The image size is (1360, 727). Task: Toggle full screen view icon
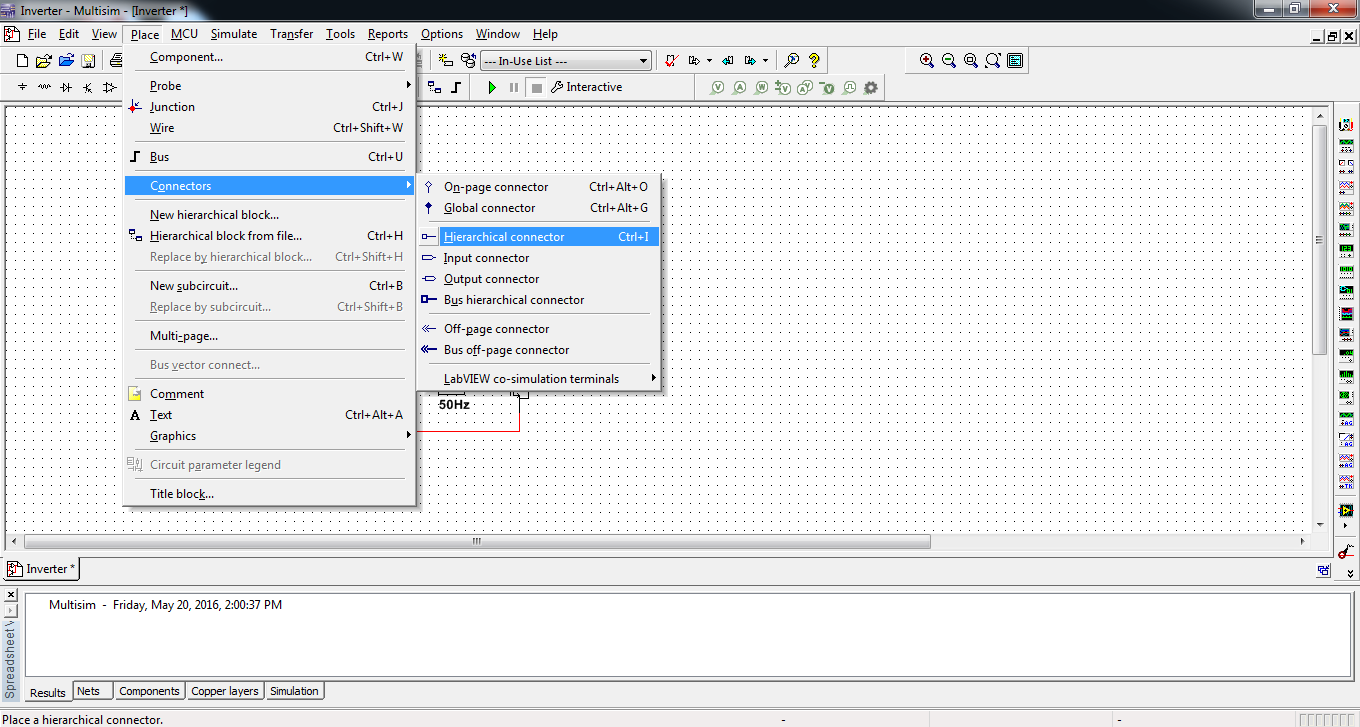(1015, 61)
